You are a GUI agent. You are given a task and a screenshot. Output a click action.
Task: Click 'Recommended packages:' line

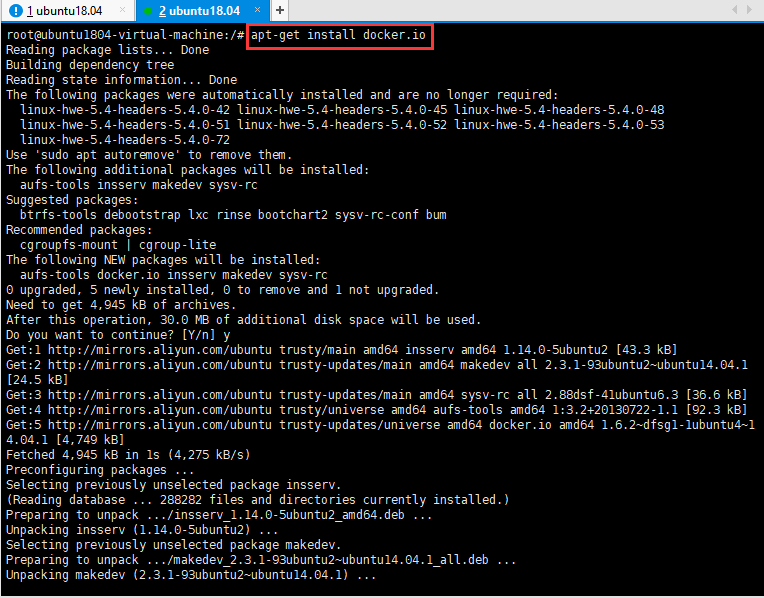pos(79,230)
